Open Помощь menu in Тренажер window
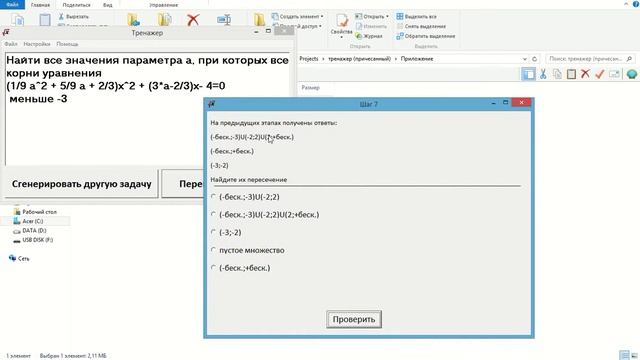Screen dimensions: 640x360 click(67, 44)
